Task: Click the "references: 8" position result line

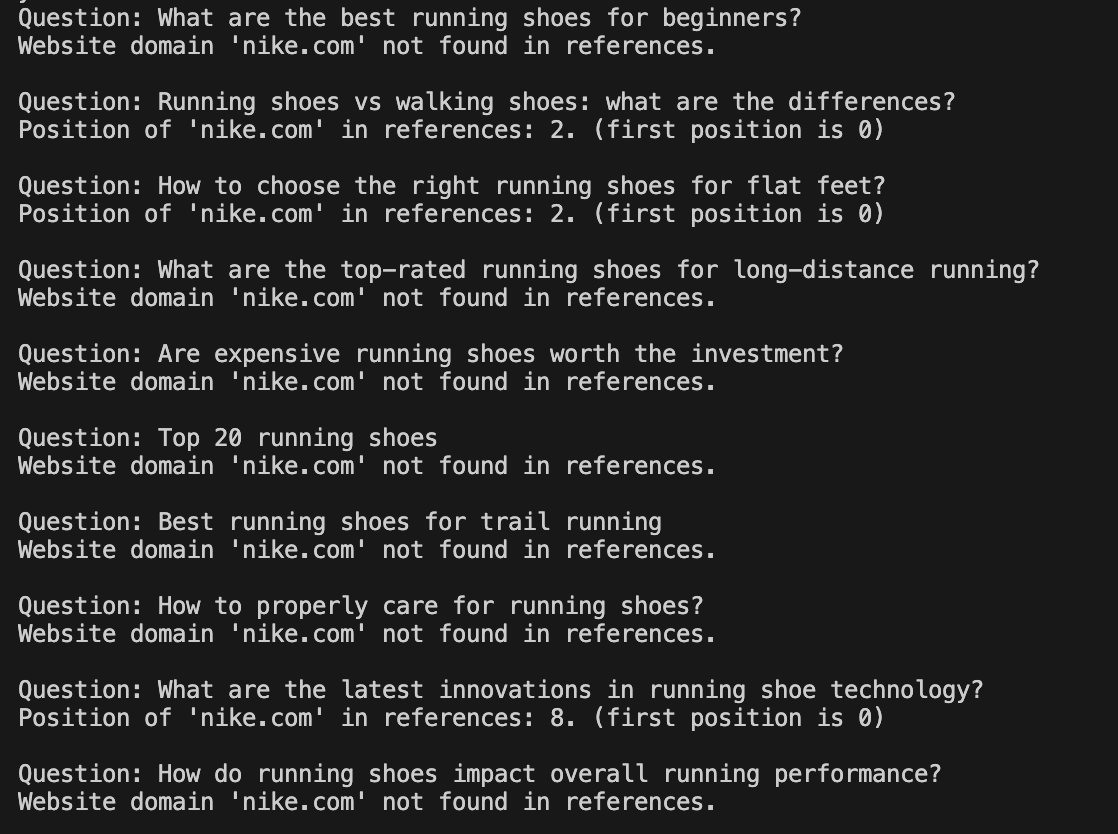Action: (x=451, y=718)
